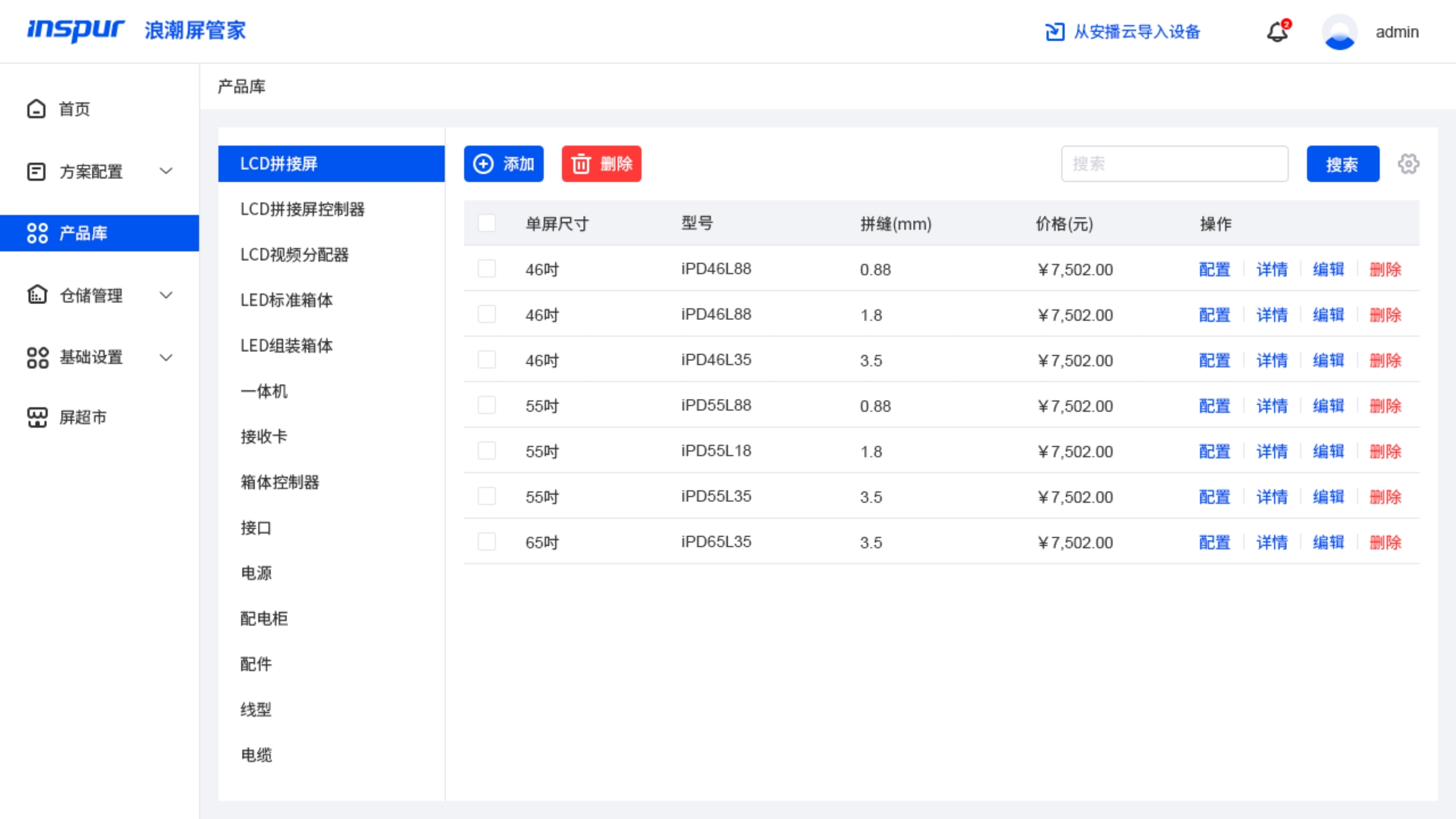This screenshot has height=819, width=1456.
Task: Open 详情 for iPD46L88 1.8 row
Action: (1272, 315)
